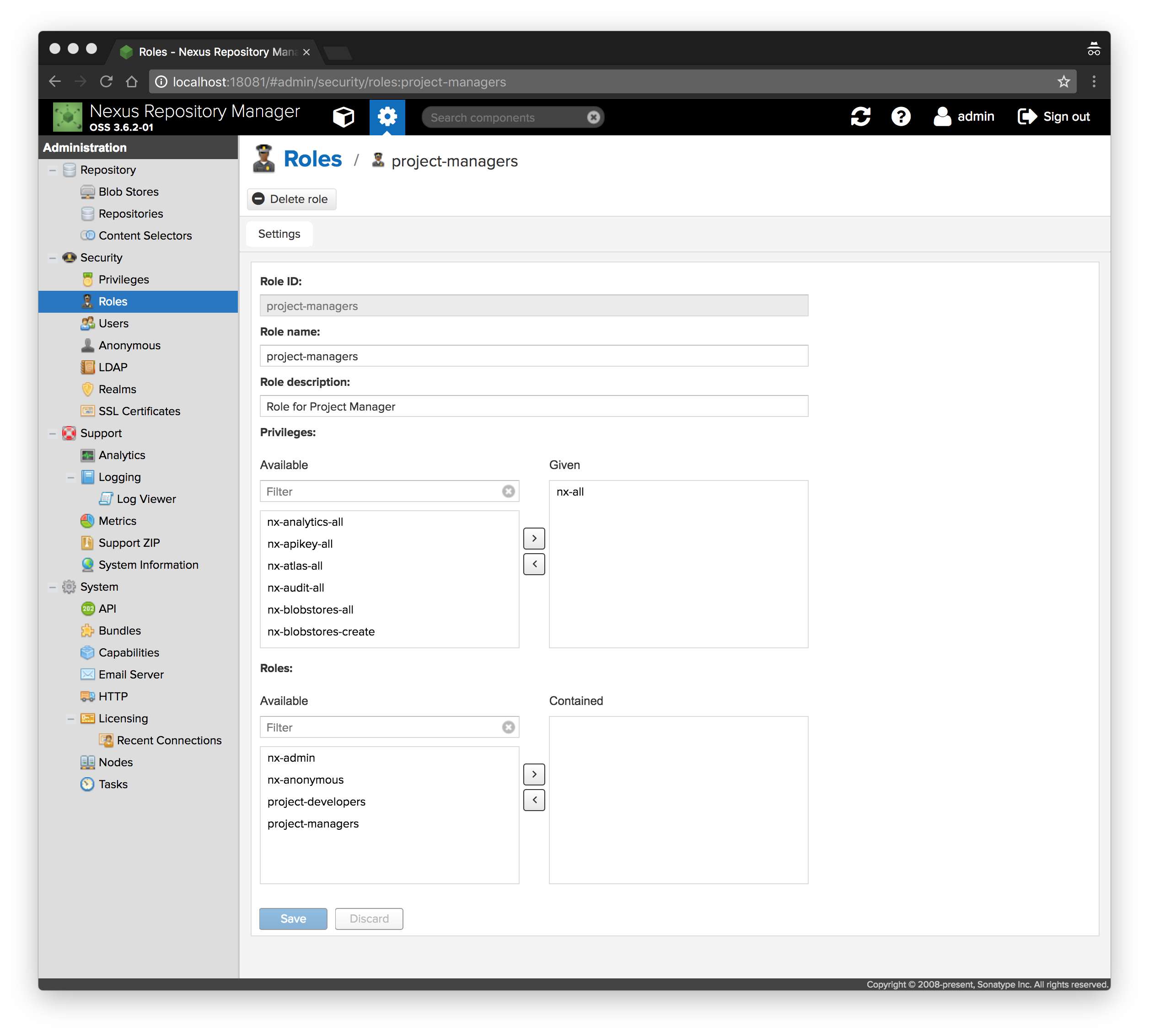Click the refresh icon in header
Viewport: 1149px width, 1036px height.
point(860,117)
